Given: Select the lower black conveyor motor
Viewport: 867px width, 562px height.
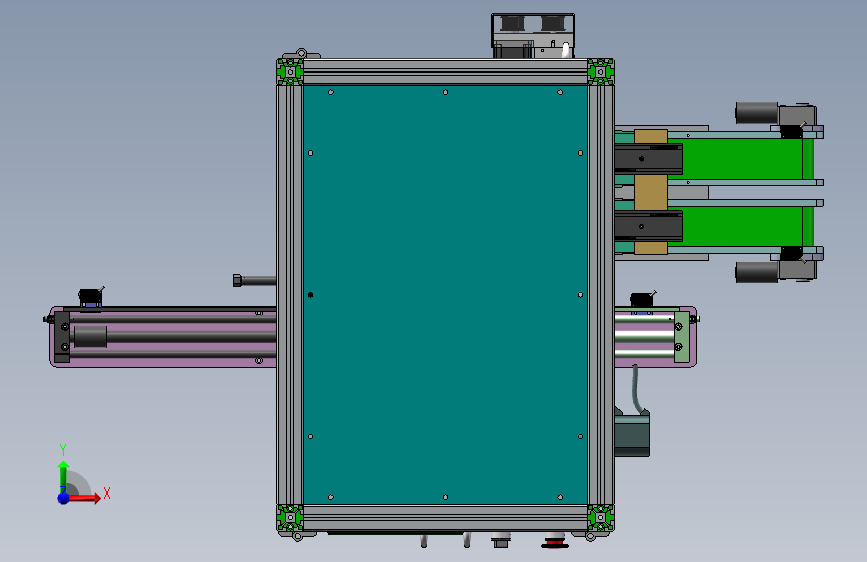Looking at the screenshot, I should click(756, 272).
